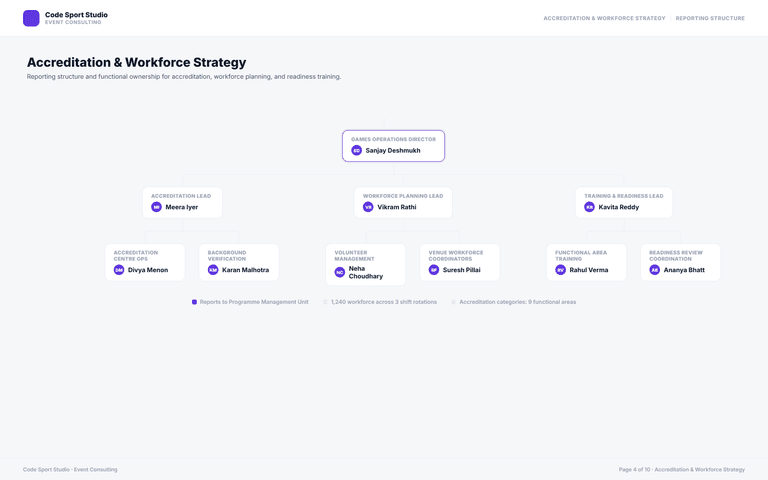Screen dimensions: 768x480
Task: Click the name Ananya Bhatt
Action: 684,270
